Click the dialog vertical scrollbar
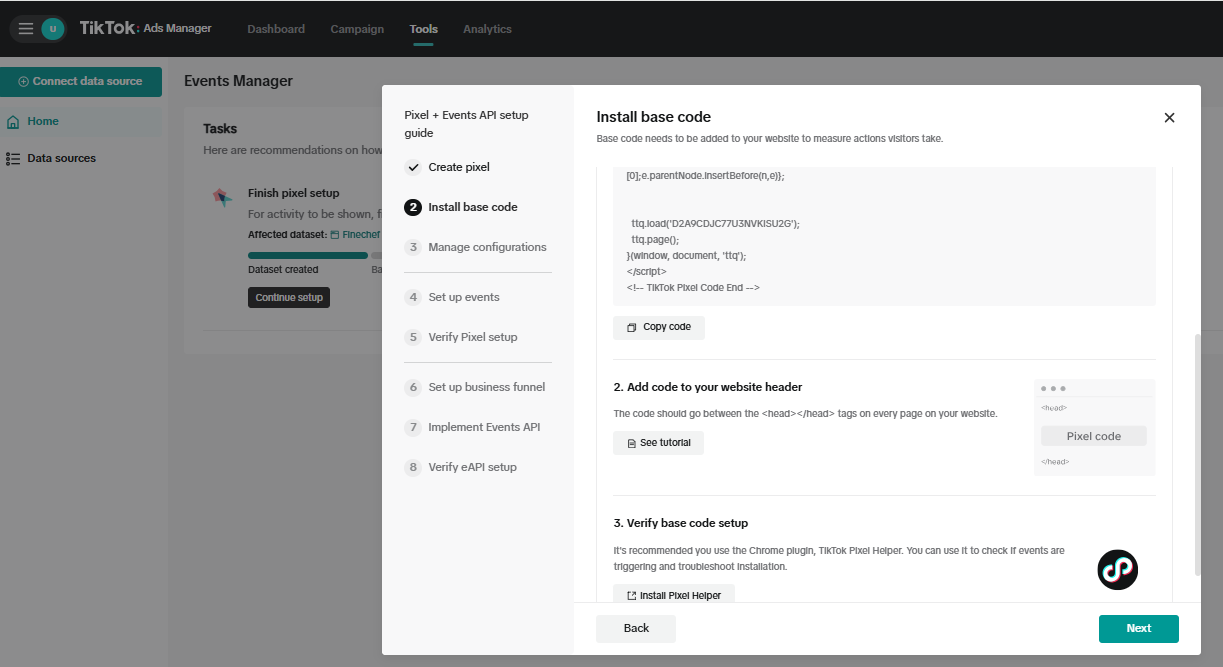 [1198, 455]
